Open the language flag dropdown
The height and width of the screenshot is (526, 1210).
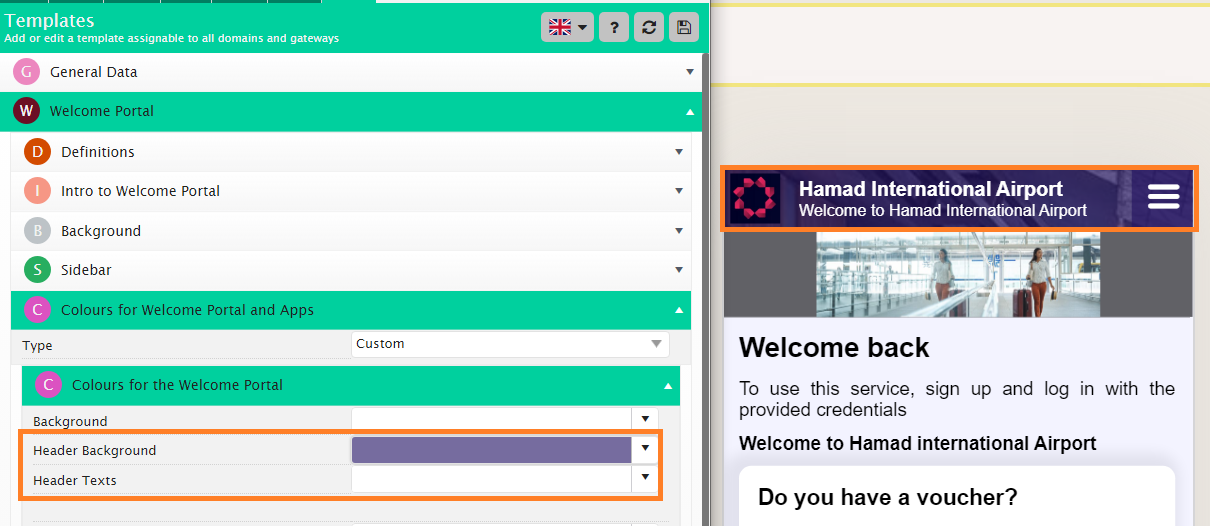(567, 27)
